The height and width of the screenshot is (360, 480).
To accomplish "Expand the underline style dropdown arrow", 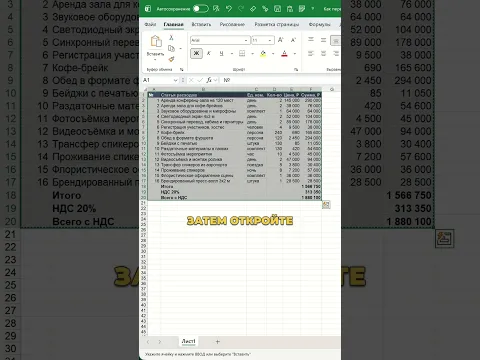I will click(x=232, y=54).
